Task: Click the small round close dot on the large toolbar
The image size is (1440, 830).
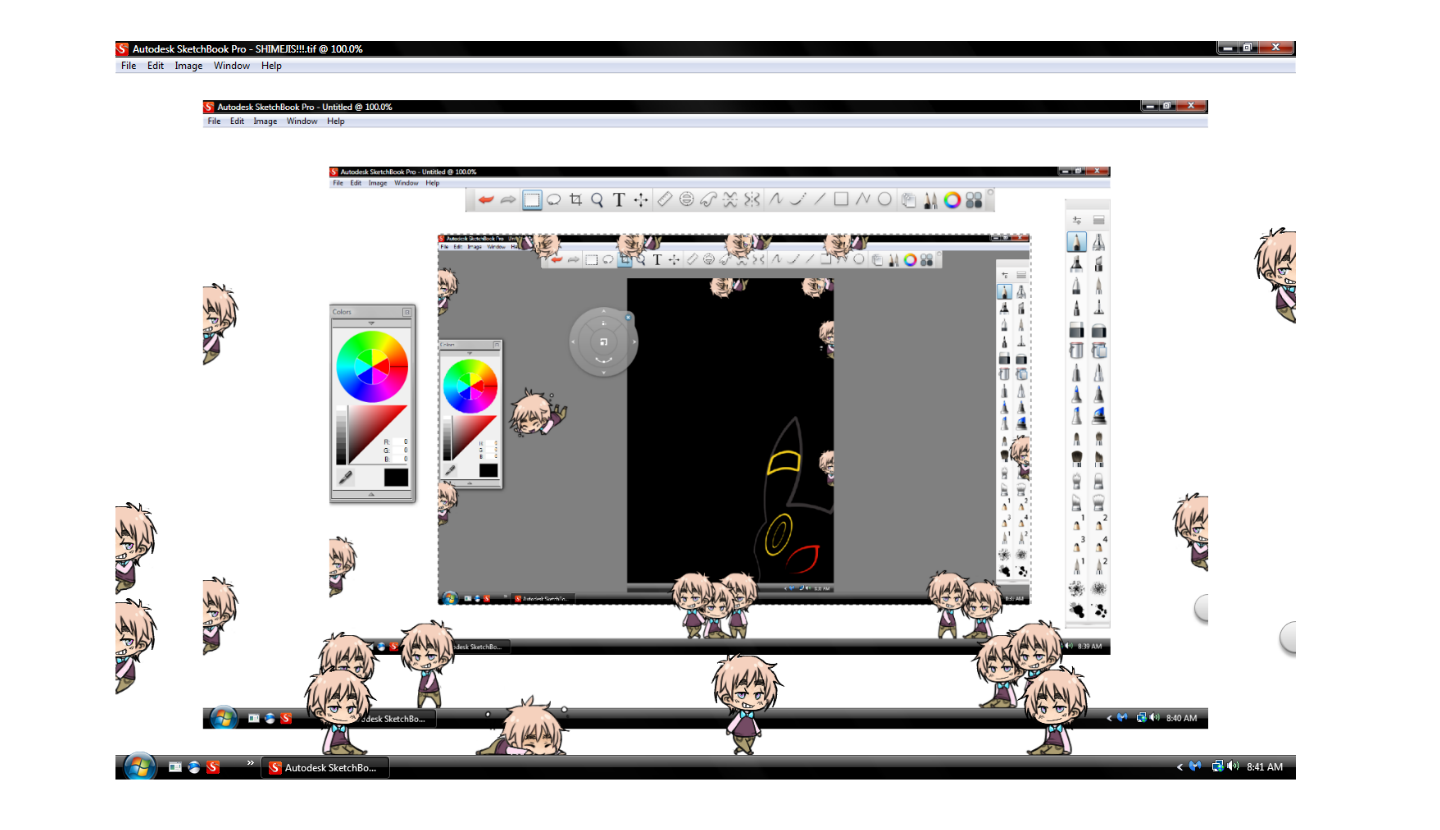Action: click(x=990, y=191)
